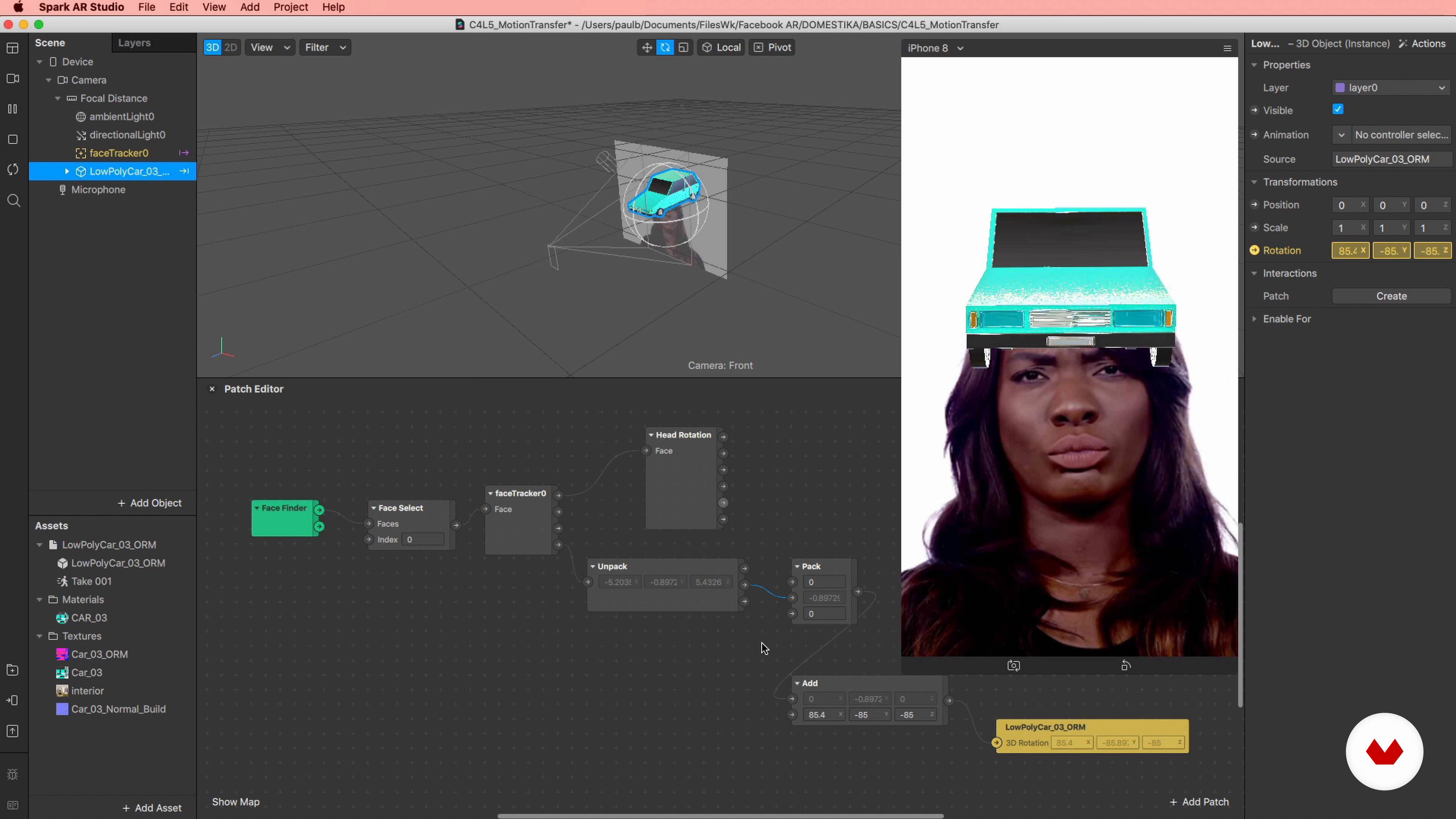
Task: Click the Scale patch arrow icon
Action: [x=1254, y=227]
